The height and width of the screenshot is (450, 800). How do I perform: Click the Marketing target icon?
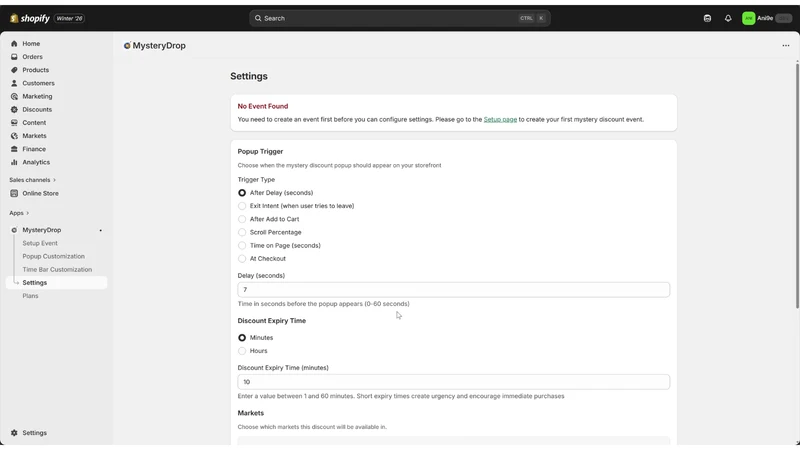pyautogui.click(x=14, y=96)
